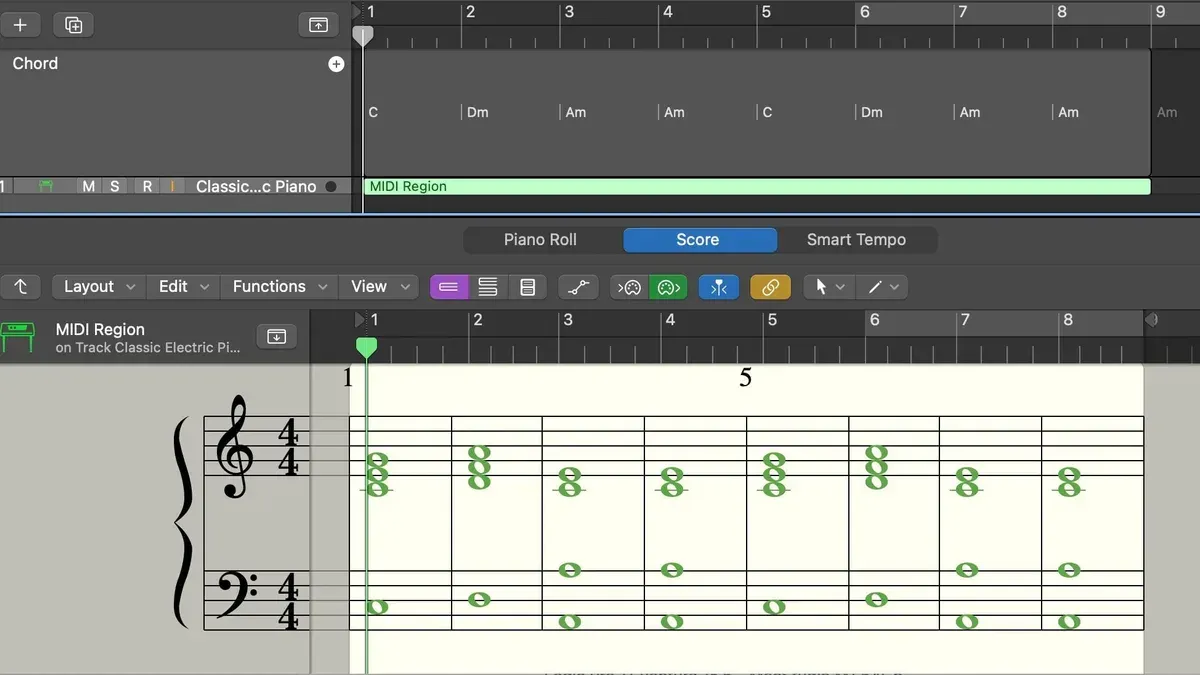
Task: Click the 'on Track Classic Electric Pi...' label
Action: click(x=148, y=348)
